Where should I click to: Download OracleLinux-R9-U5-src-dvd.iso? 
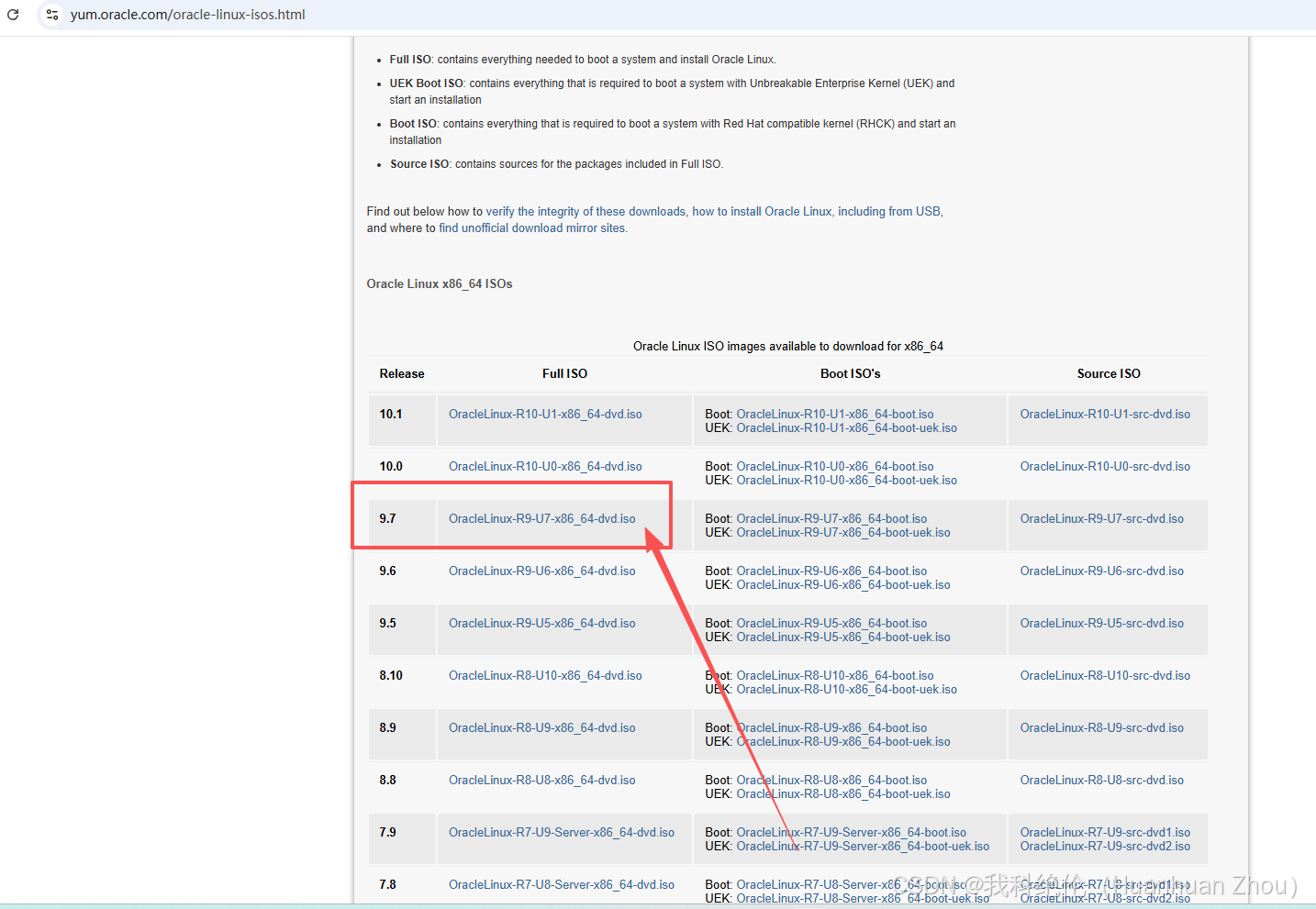pyautogui.click(x=1102, y=624)
